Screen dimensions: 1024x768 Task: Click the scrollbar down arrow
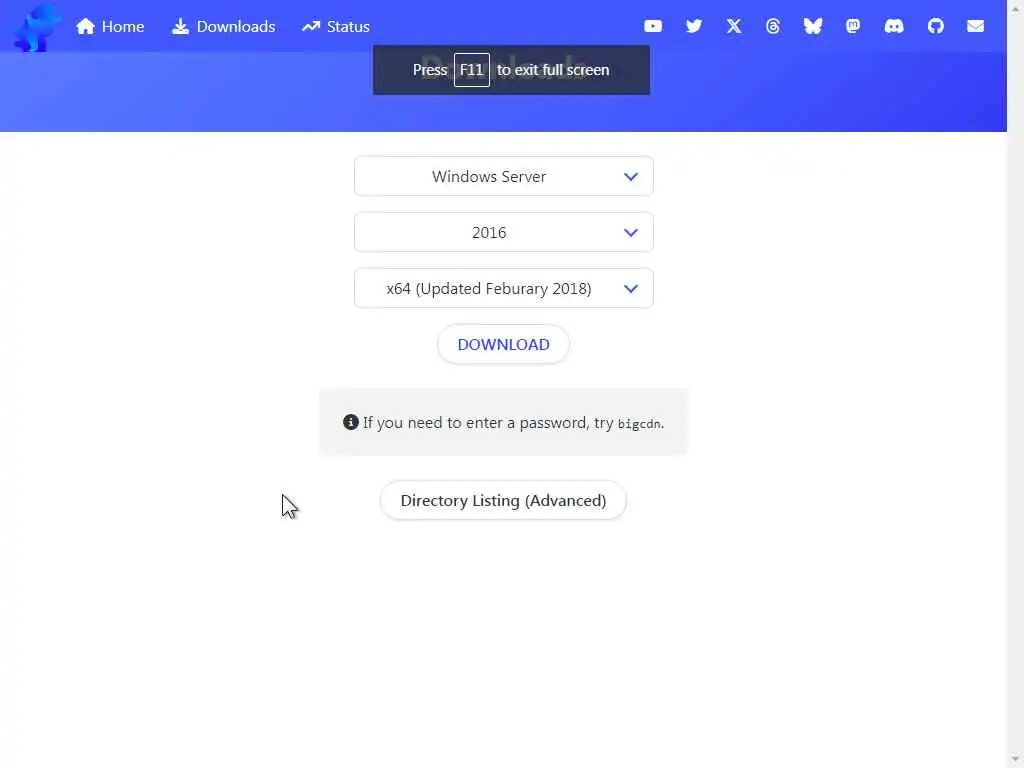click(1016, 759)
